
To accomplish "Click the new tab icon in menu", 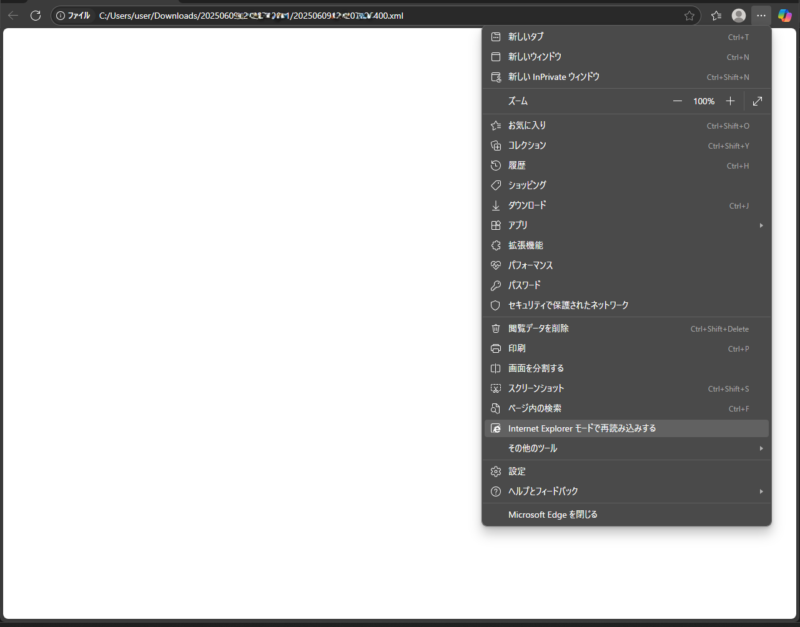I will pyautogui.click(x=495, y=37).
